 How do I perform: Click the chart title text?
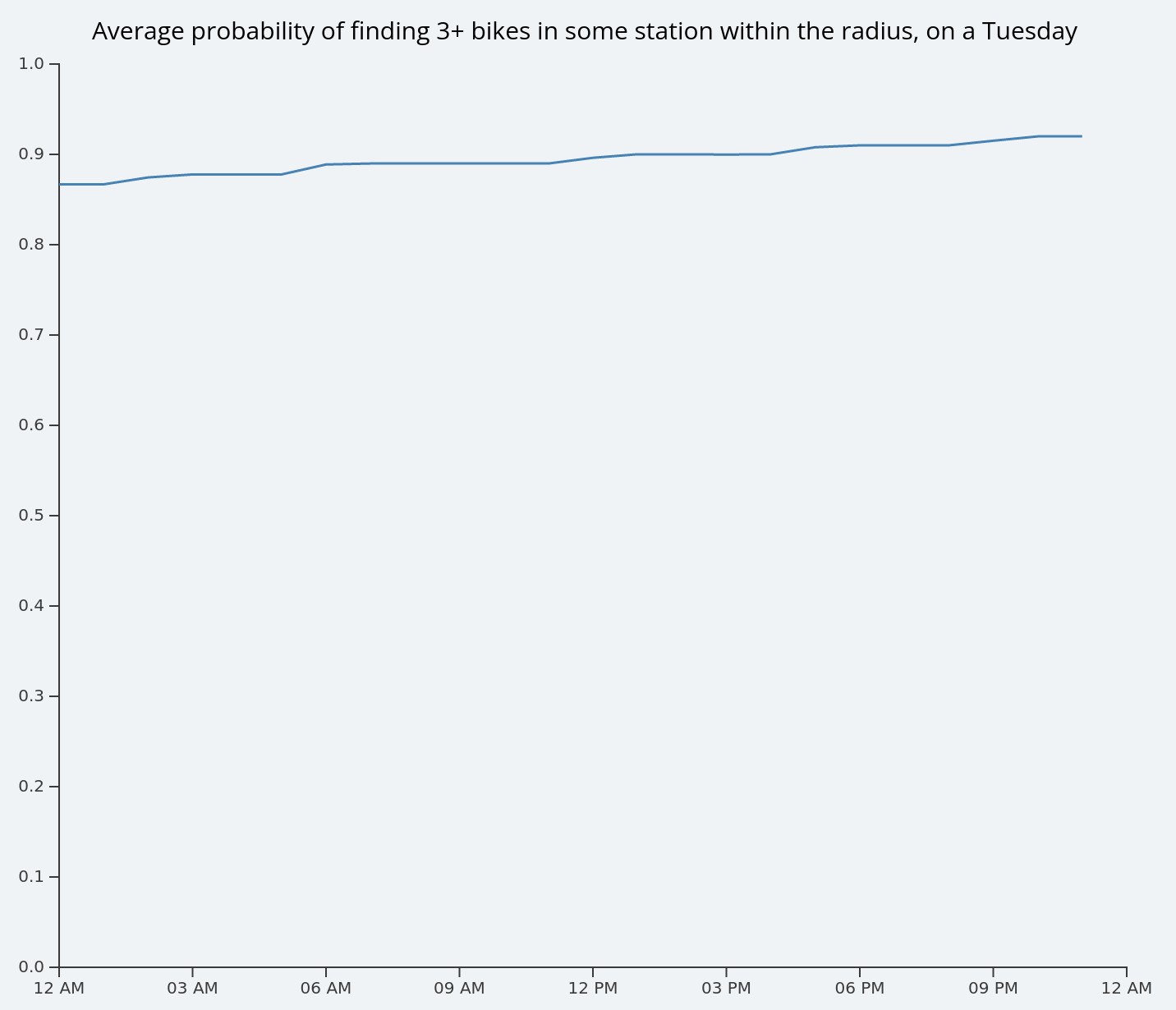point(584,31)
